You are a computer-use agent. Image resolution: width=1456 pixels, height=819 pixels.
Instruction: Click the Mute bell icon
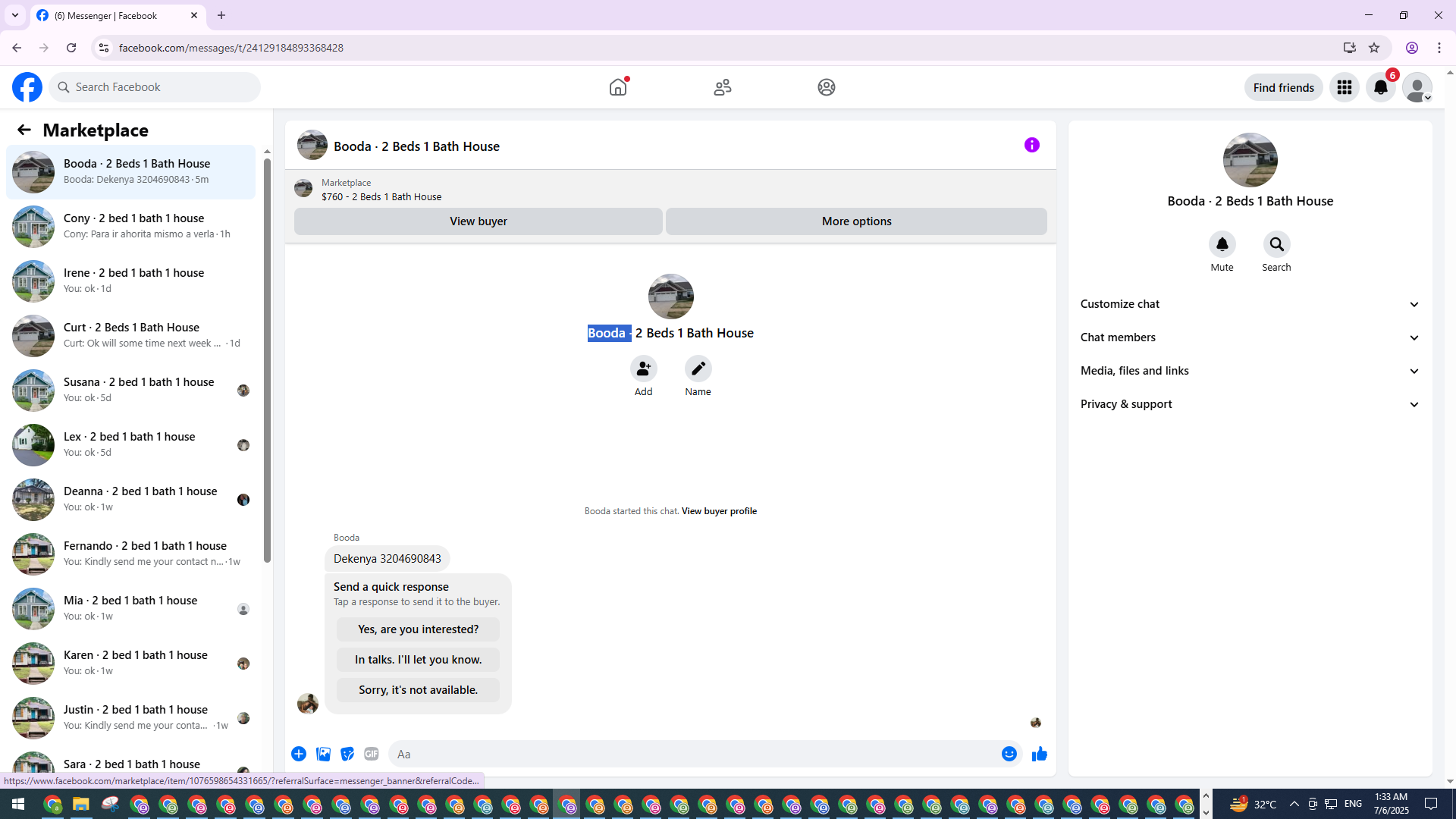coord(1222,244)
